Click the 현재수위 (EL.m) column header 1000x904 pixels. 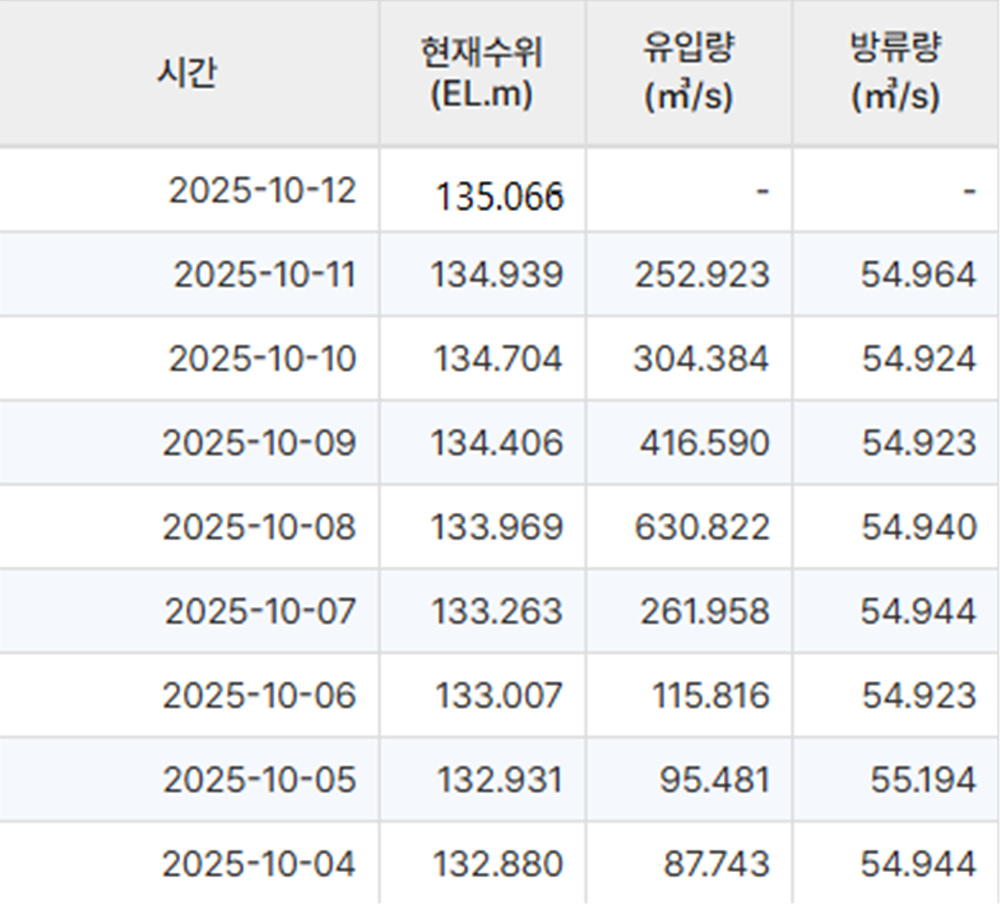[x=482, y=73]
